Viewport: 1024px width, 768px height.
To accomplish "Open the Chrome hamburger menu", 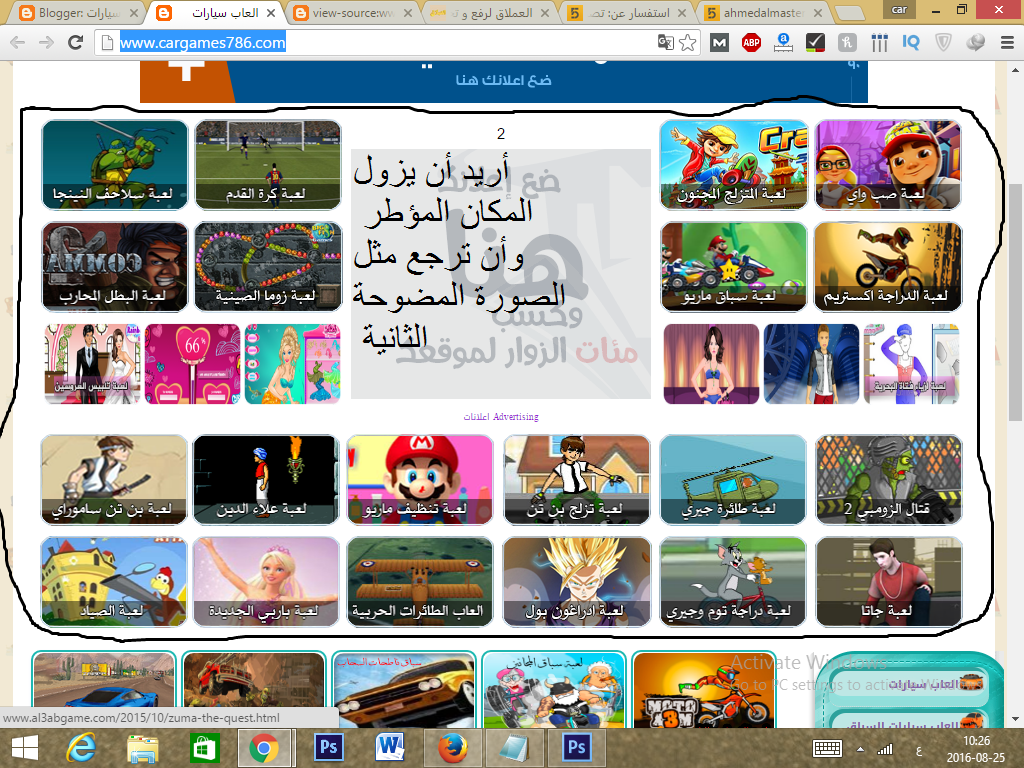I will coord(1007,43).
